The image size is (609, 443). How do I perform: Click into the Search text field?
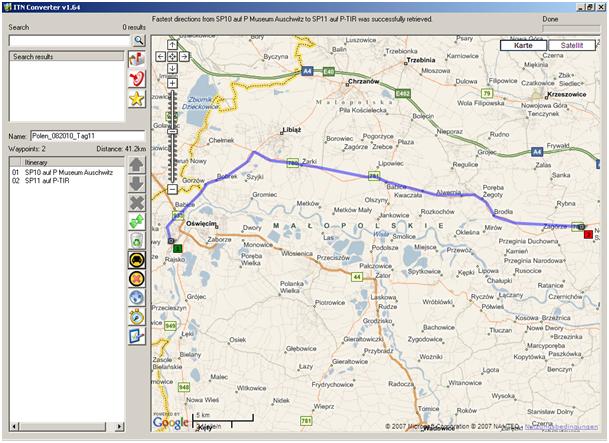pyautogui.click(x=70, y=40)
